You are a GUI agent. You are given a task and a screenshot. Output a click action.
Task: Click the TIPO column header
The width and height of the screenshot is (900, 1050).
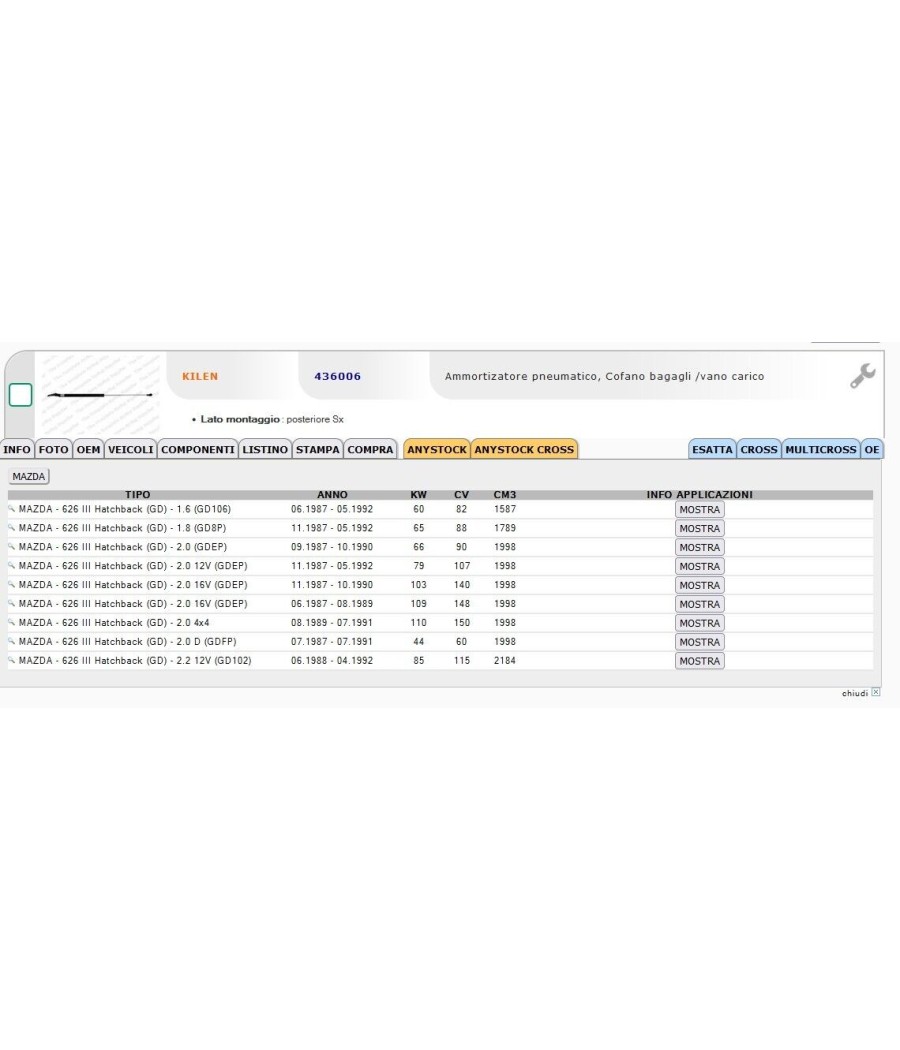(x=137, y=494)
